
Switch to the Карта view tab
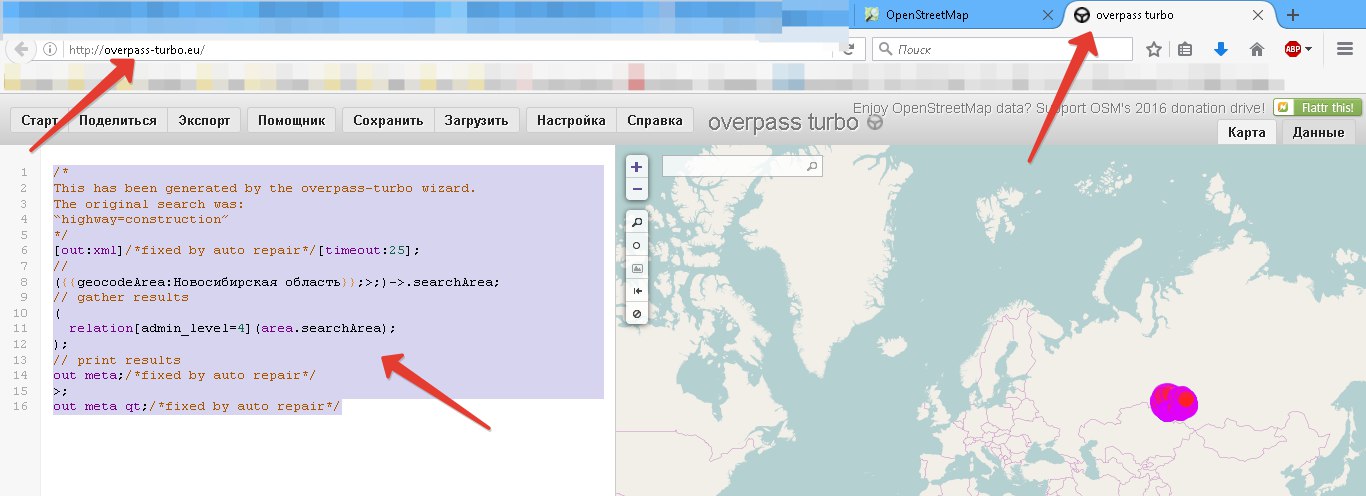click(x=1247, y=133)
